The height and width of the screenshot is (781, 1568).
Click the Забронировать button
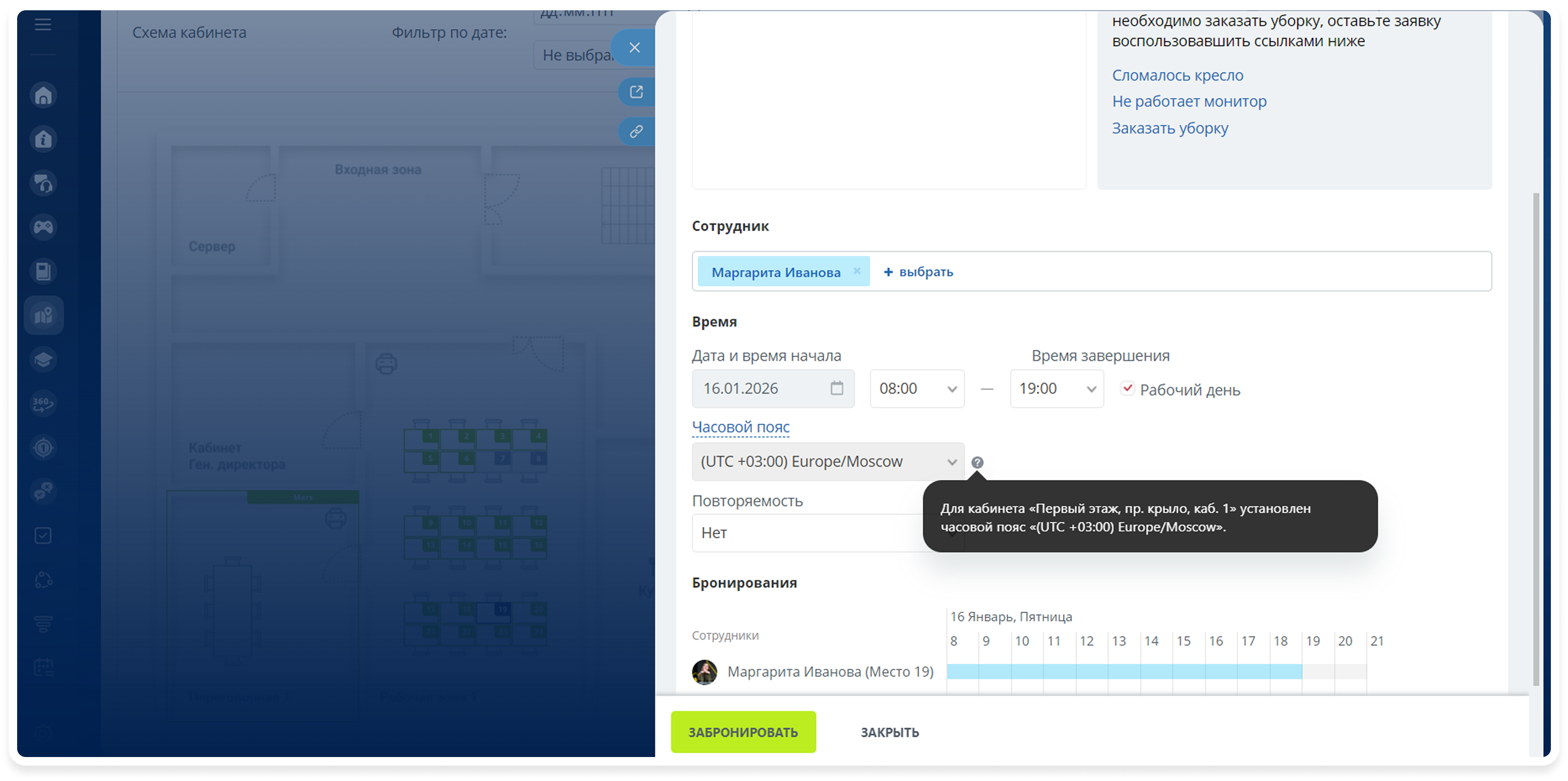(x=742, y=732)
